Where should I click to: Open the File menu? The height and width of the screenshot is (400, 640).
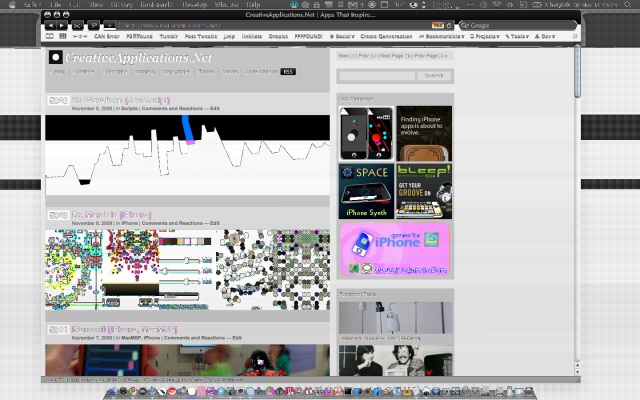click(x=56, y=4)
